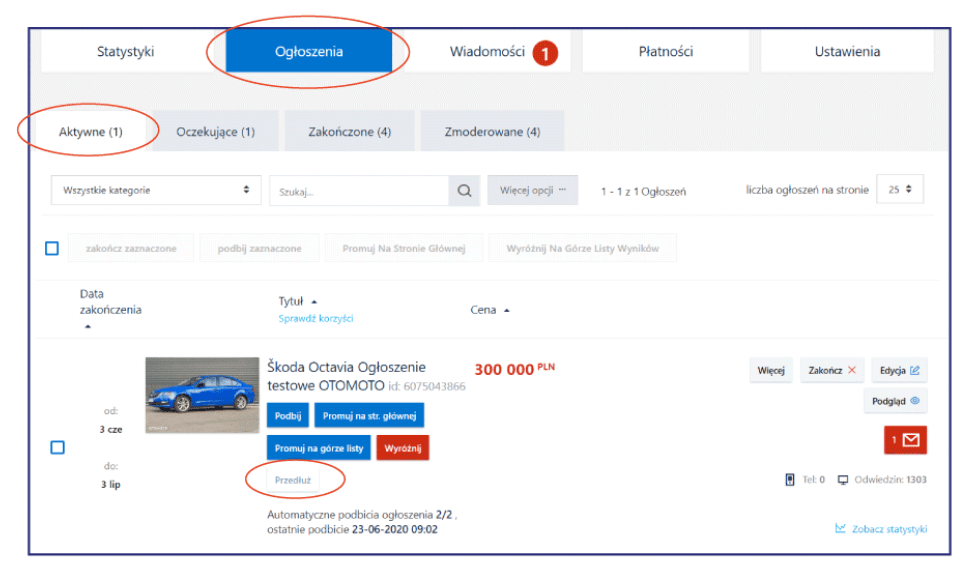Tick the select-all ads checkbox

click(x=52, y=249)
